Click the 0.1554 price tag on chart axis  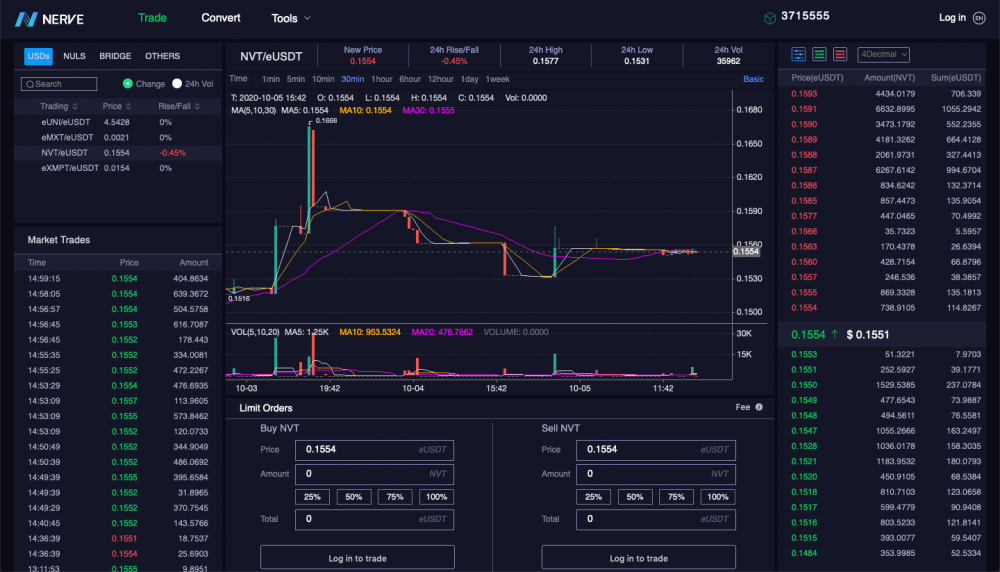point(746,252)
